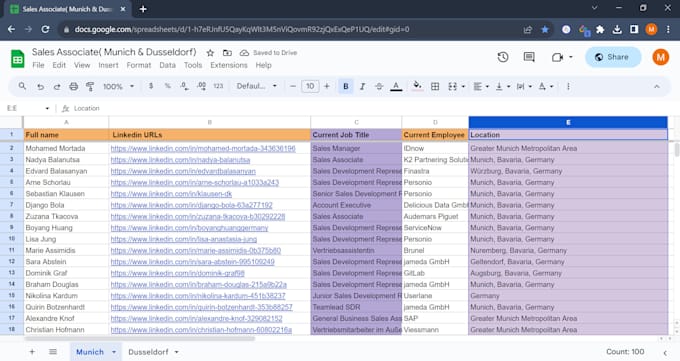Click the move to folder icon
Screen dimensions: 680x361
click(227, 53)
